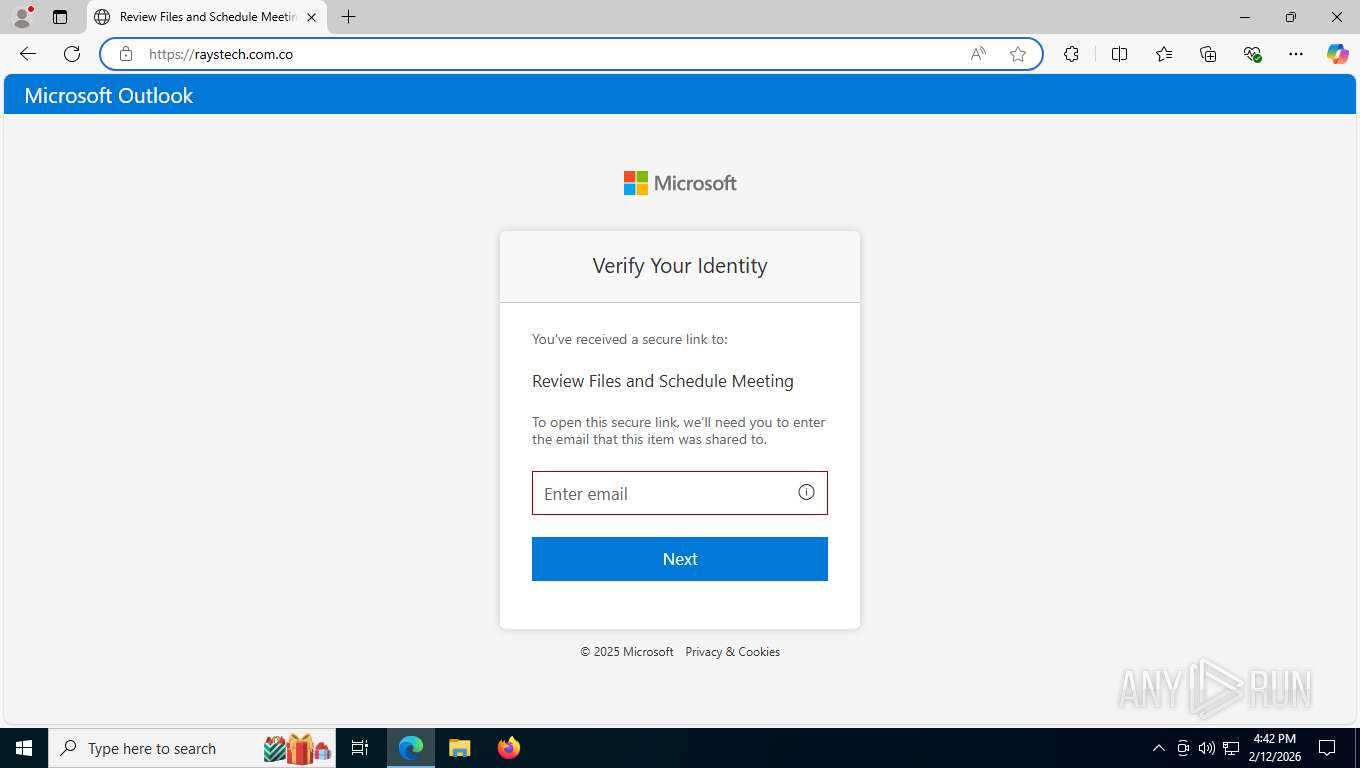Open the network tray icon
This screenshot has height=768, width=1360.
pyautogui.click(x=1231, y=748)
